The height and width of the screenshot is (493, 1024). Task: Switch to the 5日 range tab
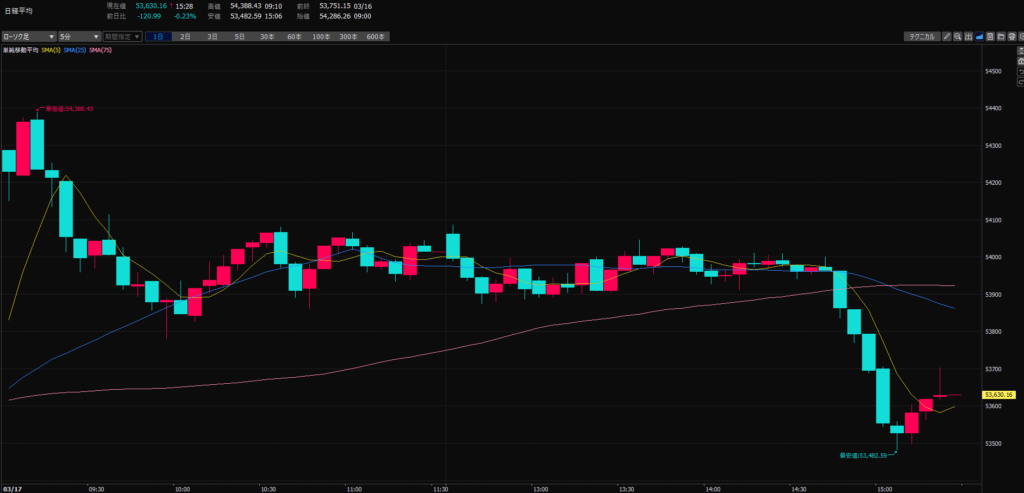coord(239,36)
